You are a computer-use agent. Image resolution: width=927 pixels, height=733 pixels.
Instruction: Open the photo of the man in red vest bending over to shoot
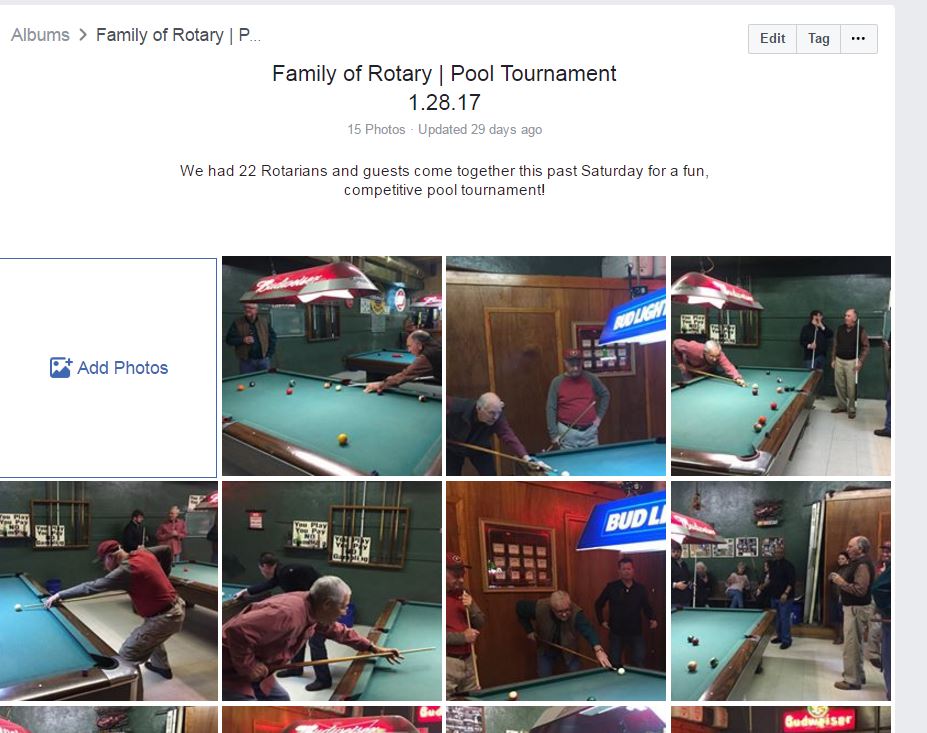[x=108, y=591]
